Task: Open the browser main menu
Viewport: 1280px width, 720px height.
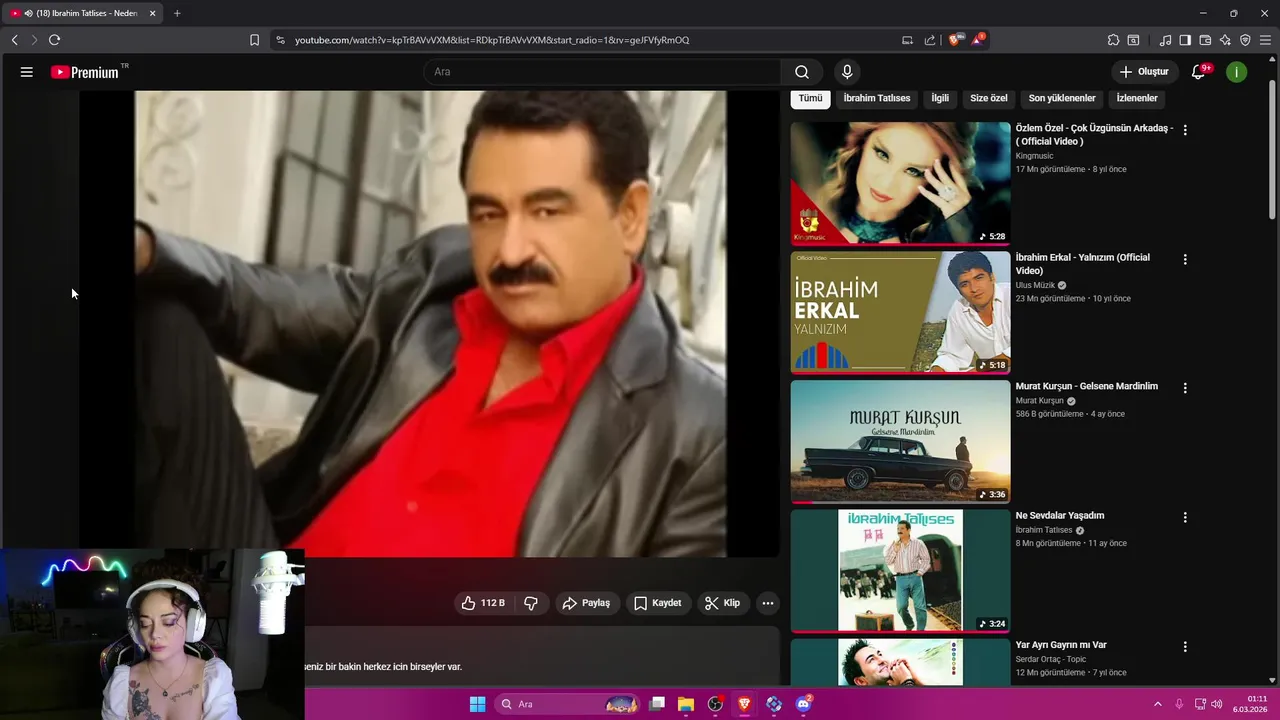Action: pos(1266,40)
